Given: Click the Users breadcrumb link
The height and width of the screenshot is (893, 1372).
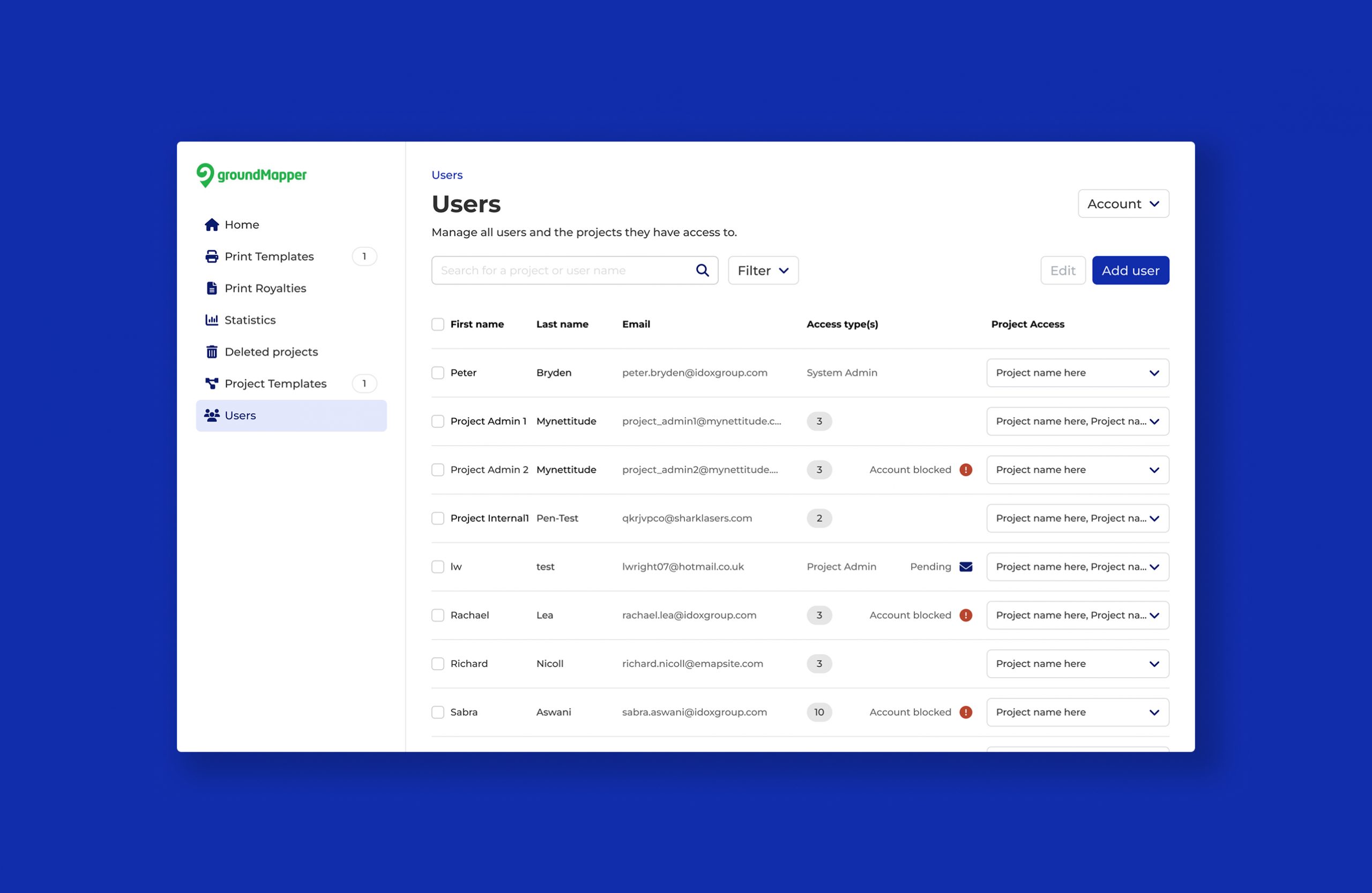Looking at the screenshot, I should coord(447,175).
